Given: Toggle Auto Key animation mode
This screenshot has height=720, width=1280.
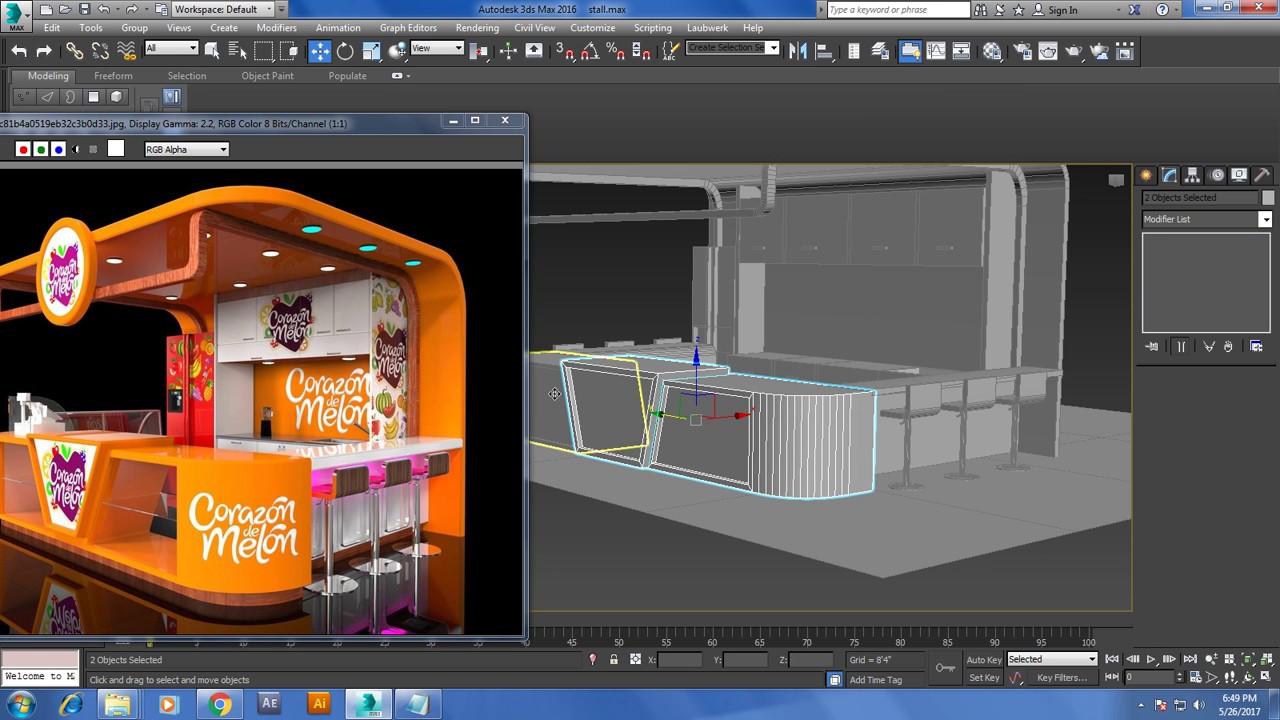Looking at the screenshot, I should [x=984, y=659].
